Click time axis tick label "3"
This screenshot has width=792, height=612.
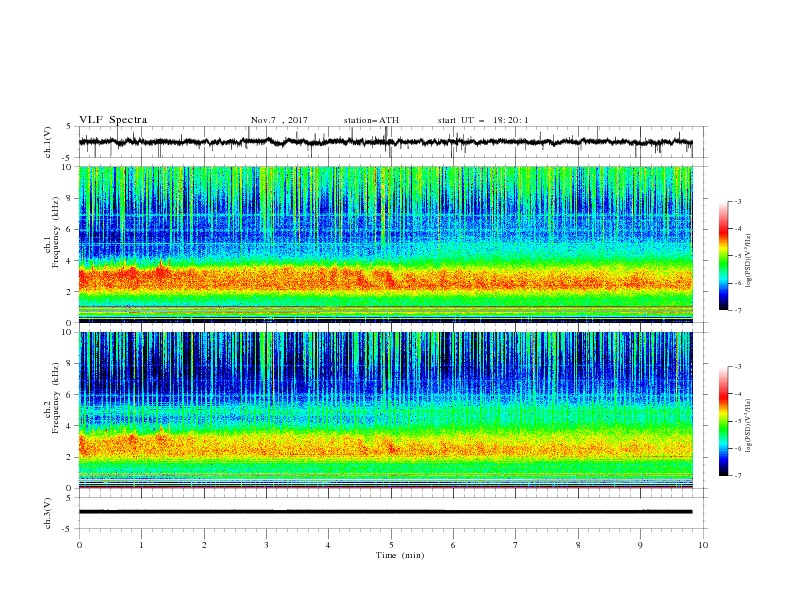click(x=266, y=545)
